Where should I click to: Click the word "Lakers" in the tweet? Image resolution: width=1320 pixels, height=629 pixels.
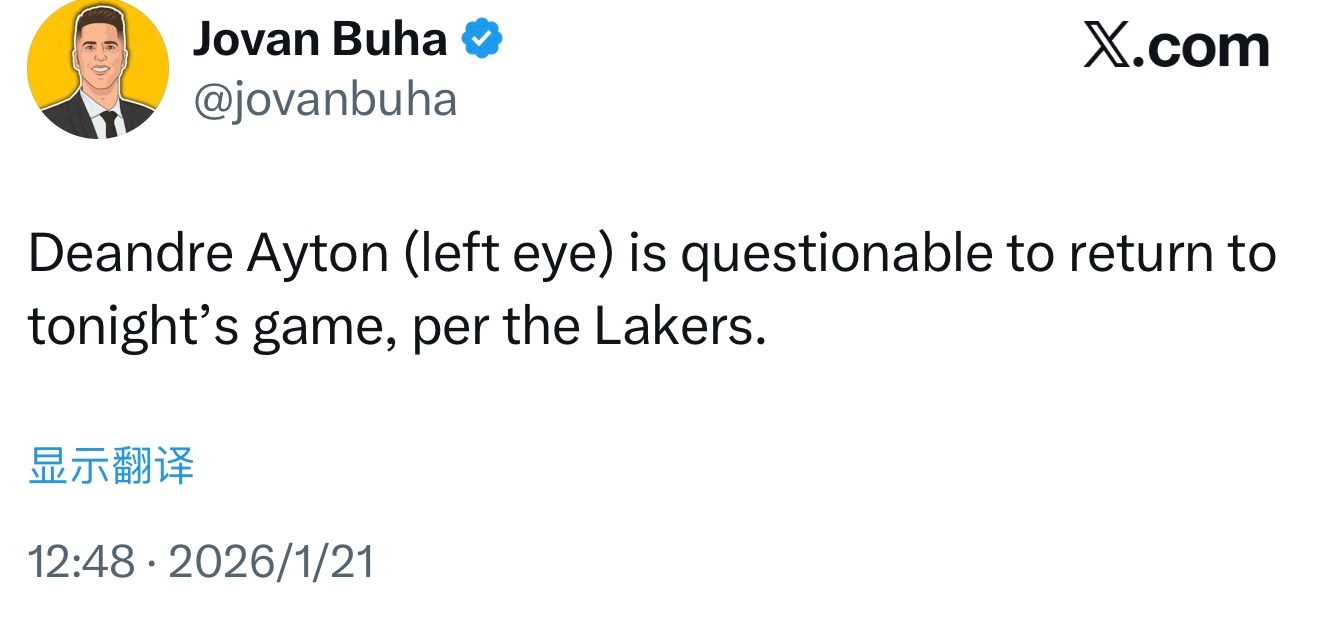click(x=672, y=327)
